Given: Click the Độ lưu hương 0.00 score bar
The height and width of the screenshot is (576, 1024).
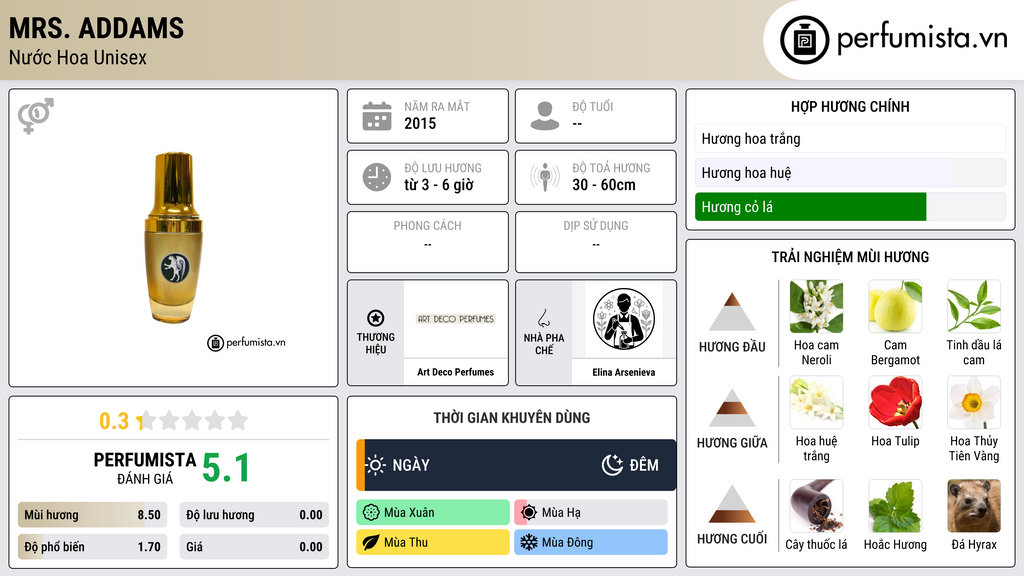Looking at the screenshot, I should pyautogui.click(x=254, y=515).
